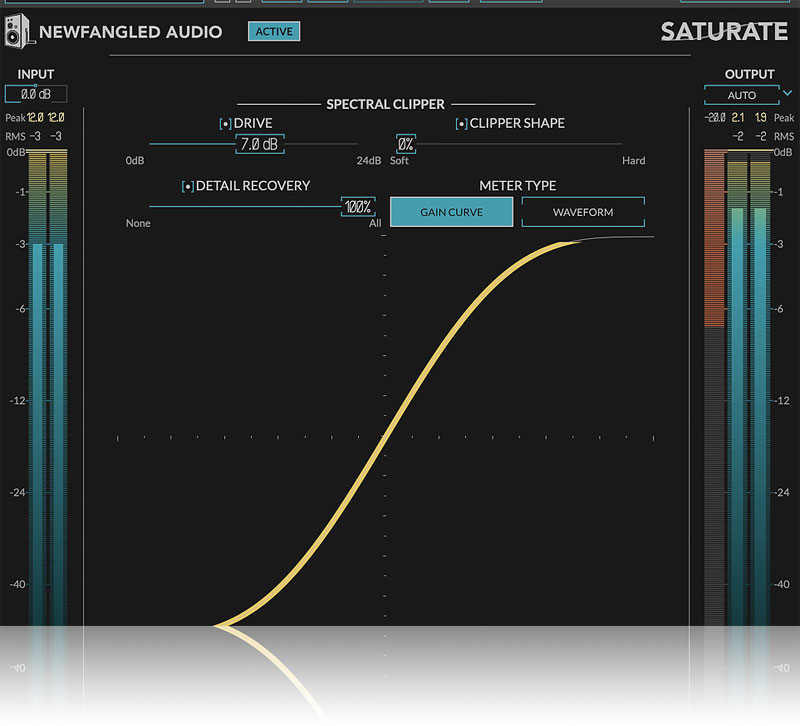Click the Newfangled Audio speaker logo

click(19, 33)
